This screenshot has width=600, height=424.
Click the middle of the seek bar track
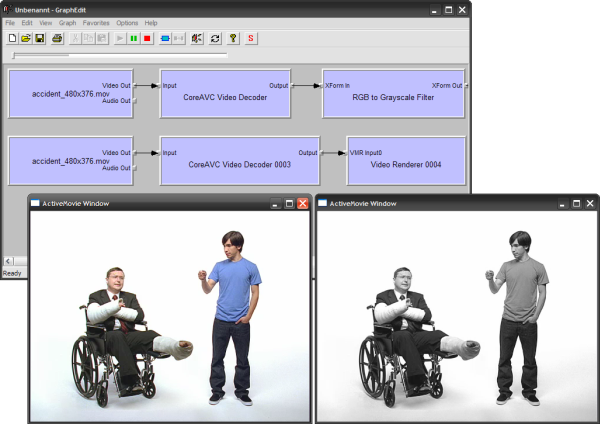(120, 55)
